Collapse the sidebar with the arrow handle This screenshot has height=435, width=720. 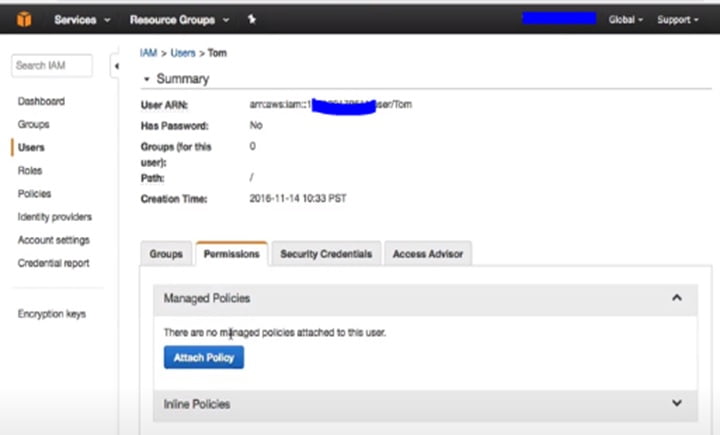pos(116,66)
